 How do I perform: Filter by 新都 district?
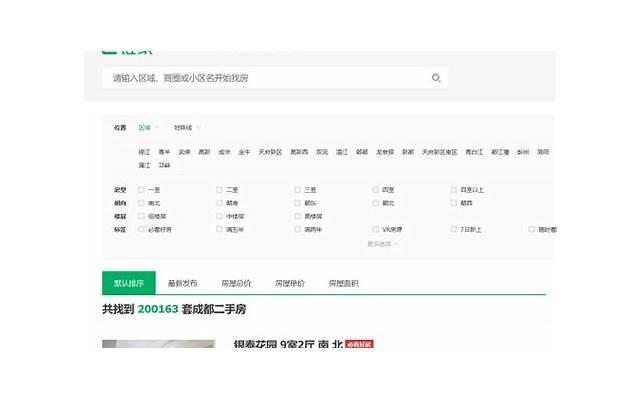tap(408, 152)
